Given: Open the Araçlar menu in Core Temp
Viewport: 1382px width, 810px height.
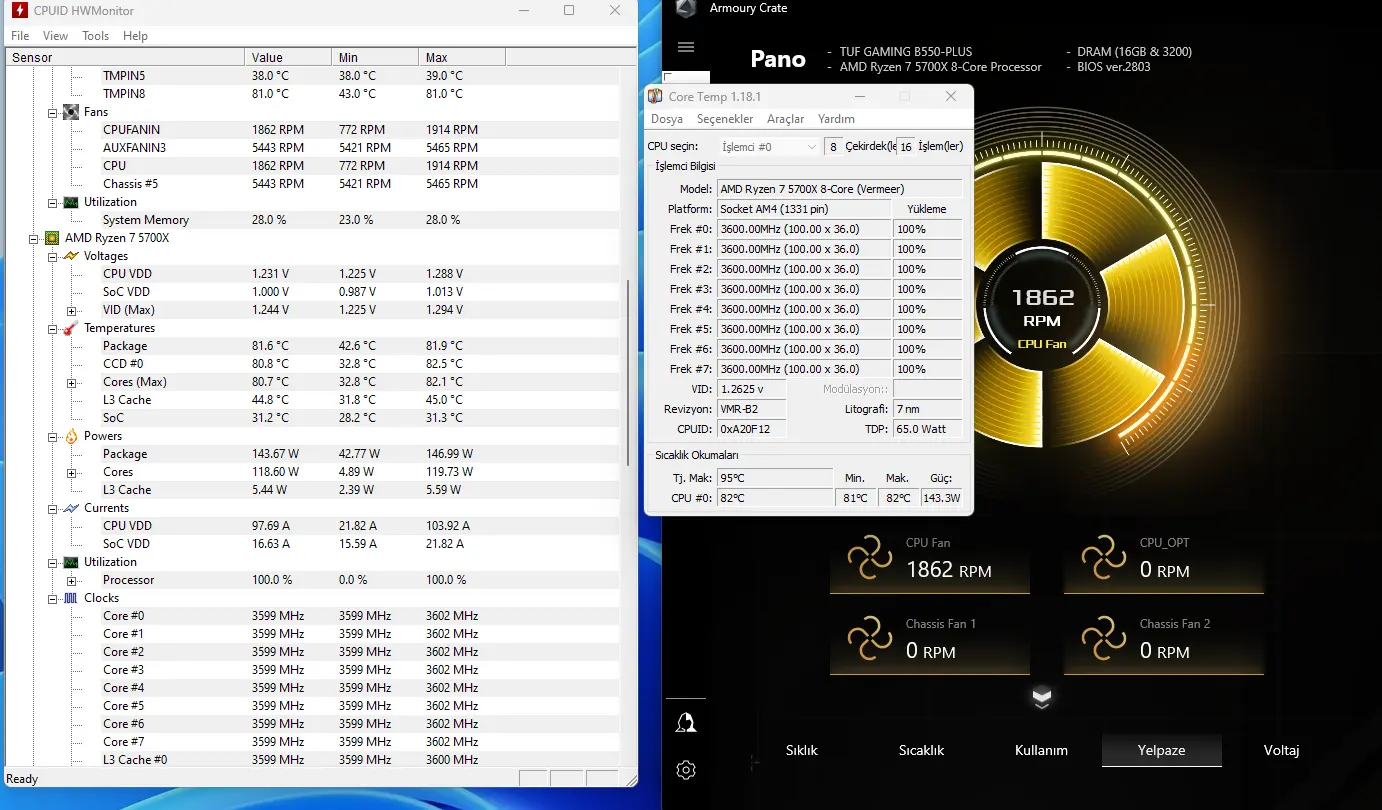Looking at the screenshot, I should tap(785, 119).
